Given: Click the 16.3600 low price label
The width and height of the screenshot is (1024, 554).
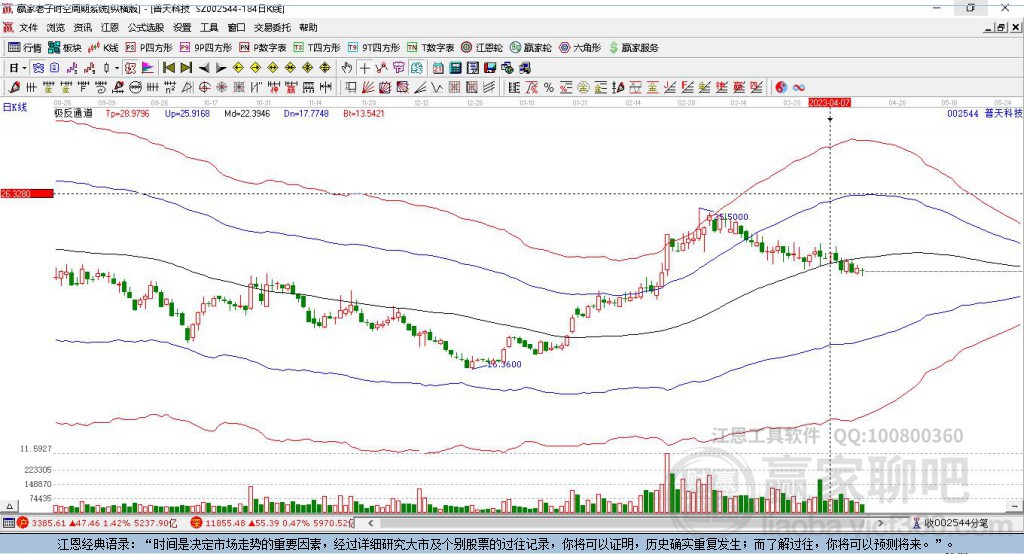Looking at the screenshot, I should 504,365.
